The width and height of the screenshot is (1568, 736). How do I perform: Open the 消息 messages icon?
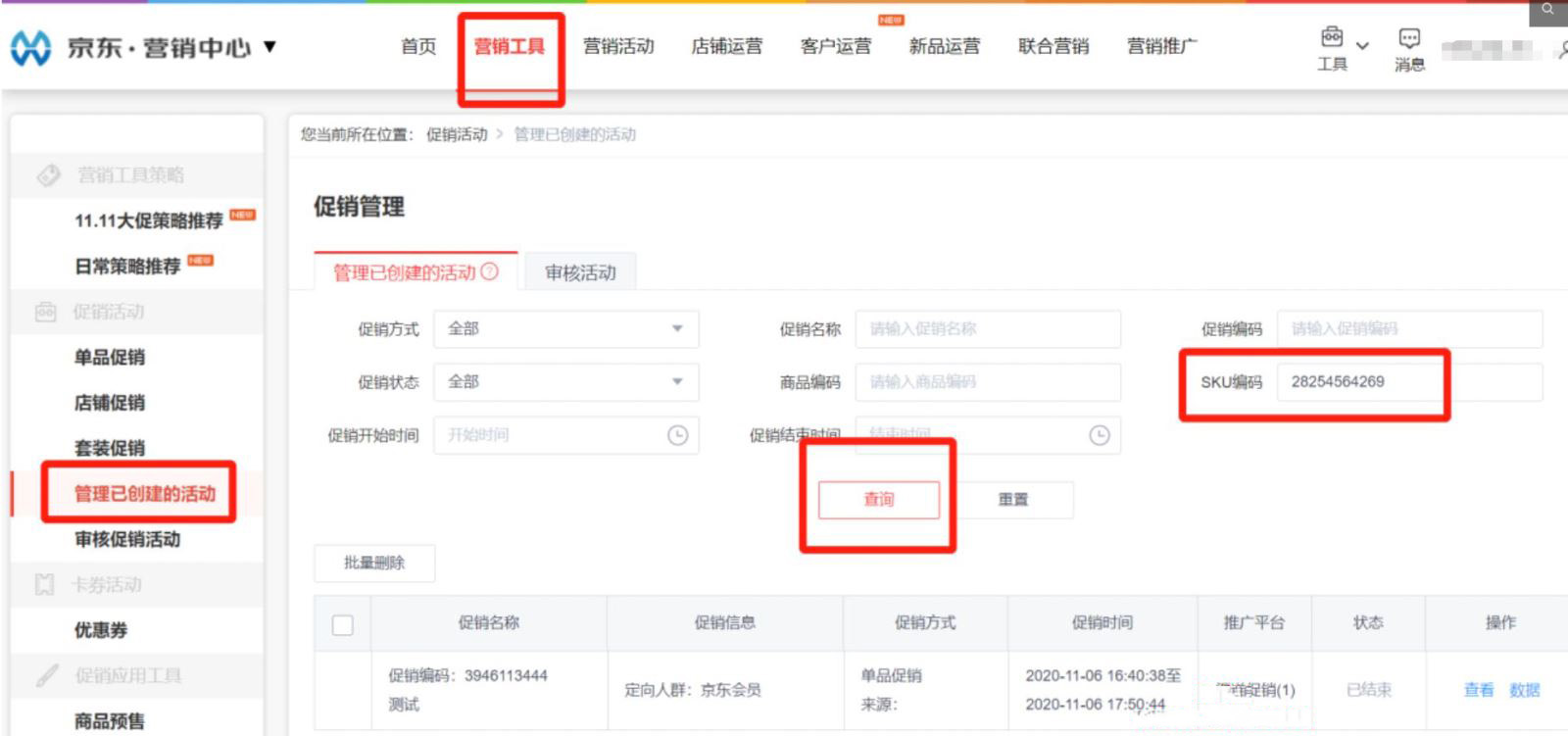click(1409, 38)
